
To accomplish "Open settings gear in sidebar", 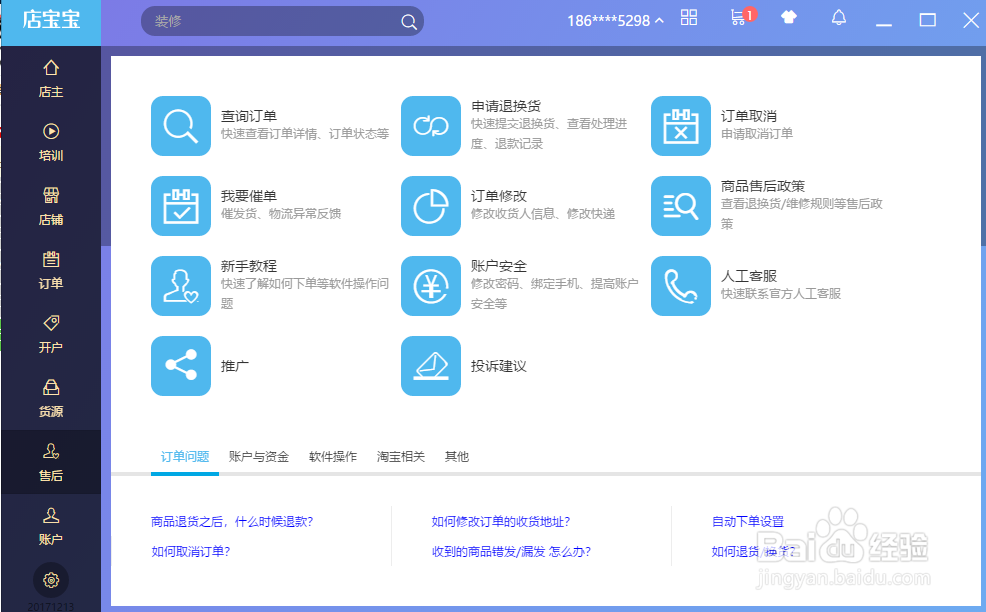I will pyautogui.click(x=51, y=580).
